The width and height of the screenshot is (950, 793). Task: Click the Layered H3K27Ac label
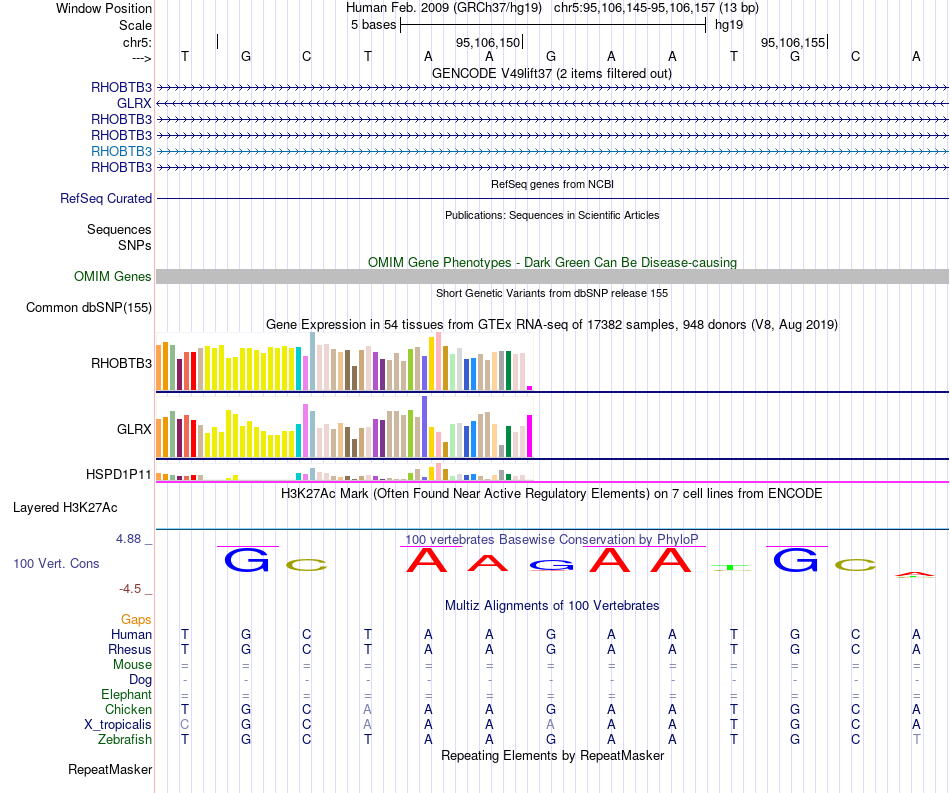point(65,508)
